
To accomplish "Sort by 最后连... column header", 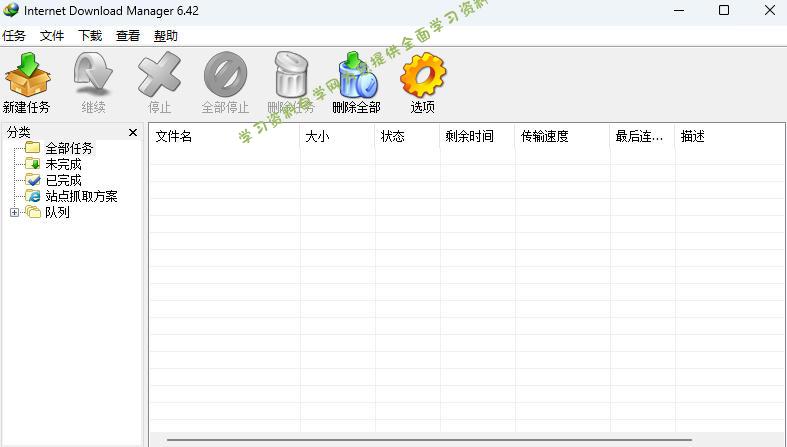I will tap(642, 136).
